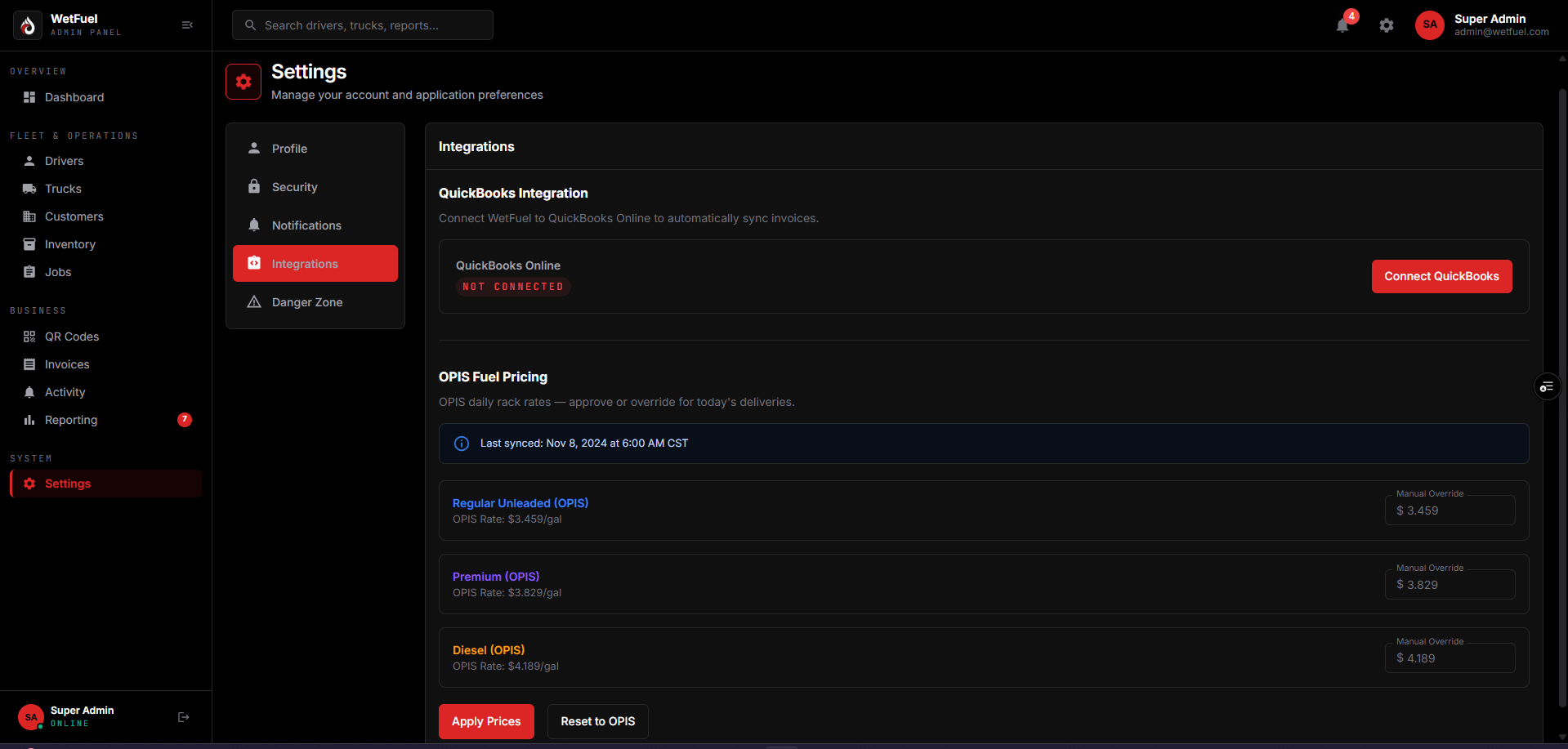The width and height of the screenshot is (1568, 749).
Task: Click the QR Codes icon
Action: [x=29, y=337]
